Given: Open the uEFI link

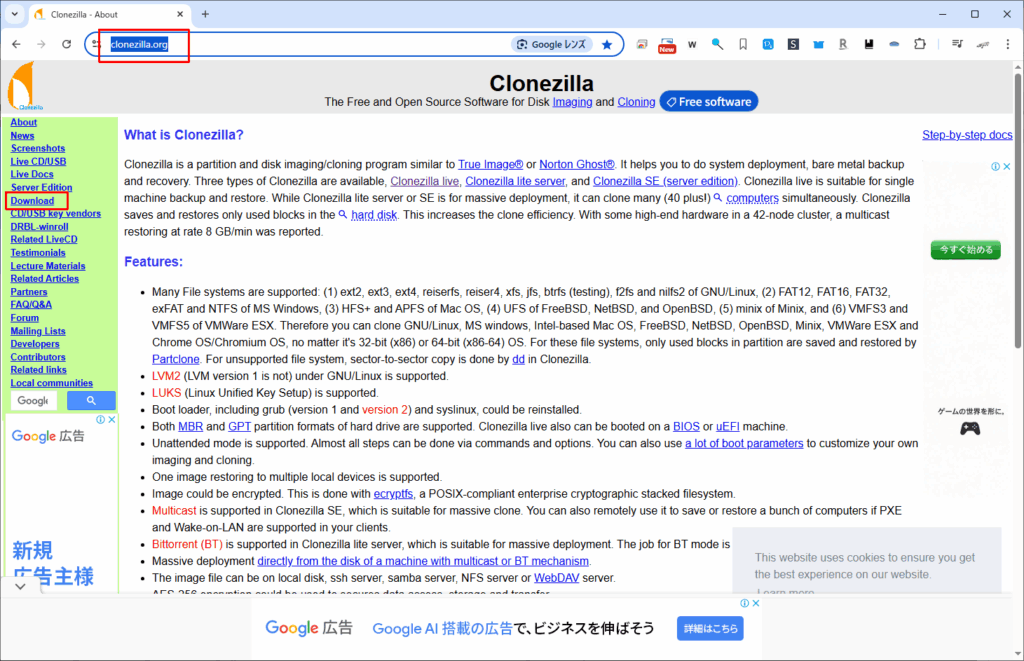Looking at the screenshot, I should (x=728, y=427).
